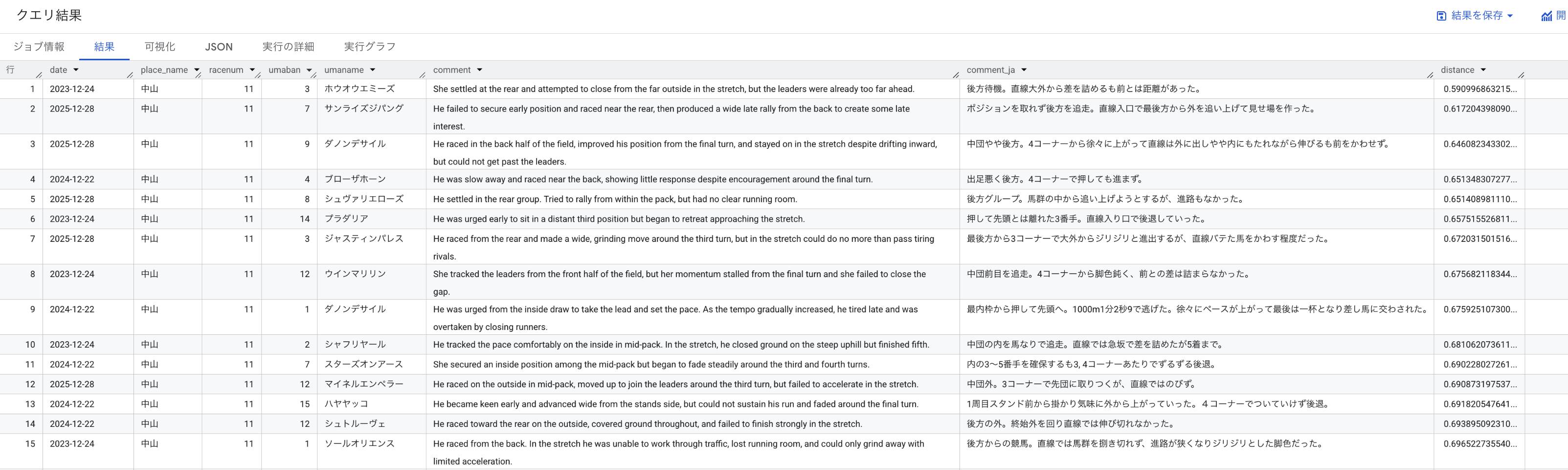Select the 結果 tab
Viewport: 1568px width, 470px height.
pos(104,47)
